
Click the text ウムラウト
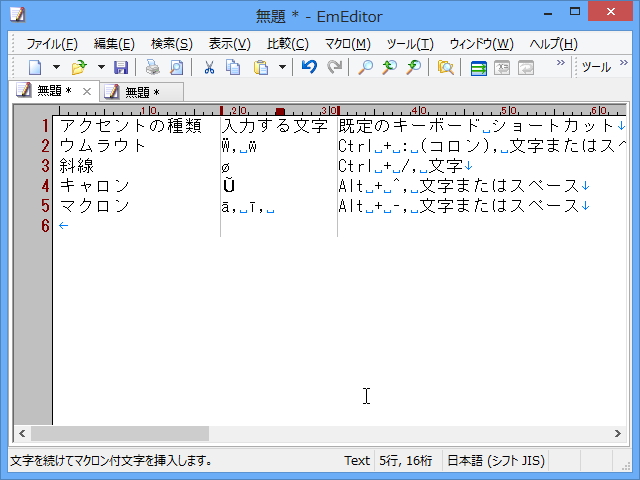[102, 145]
